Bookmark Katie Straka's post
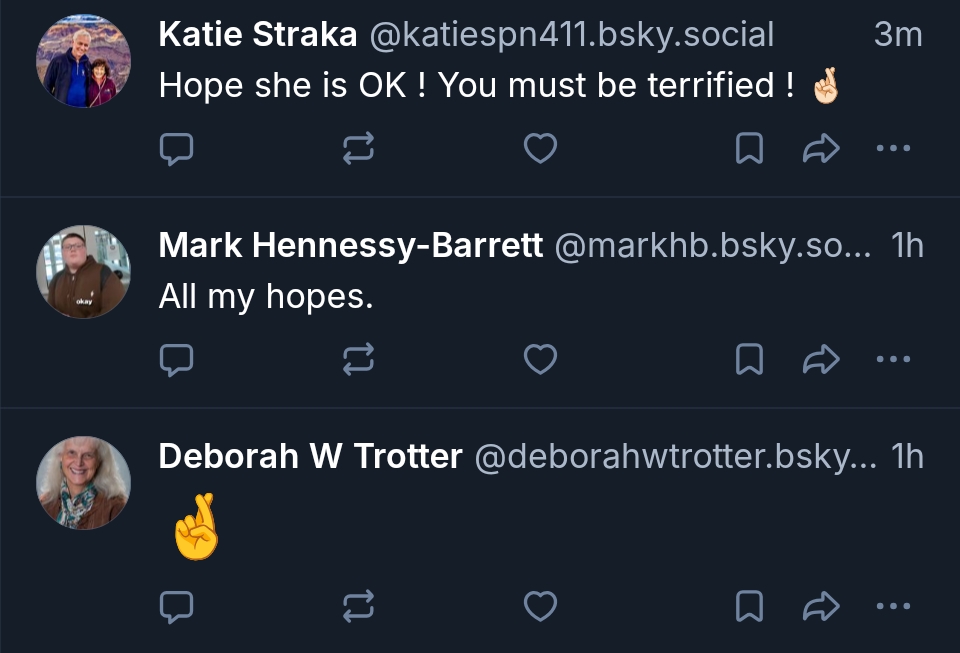 (749, 149)
